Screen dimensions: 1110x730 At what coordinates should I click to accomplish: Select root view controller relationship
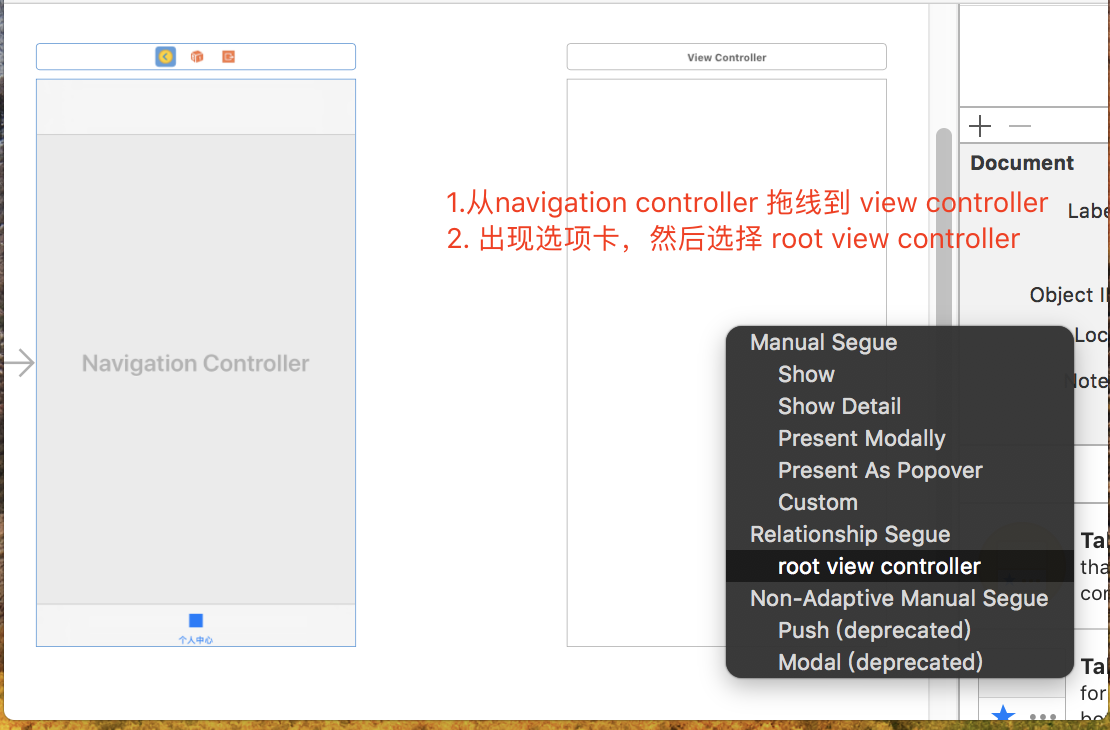pos(900,566)
